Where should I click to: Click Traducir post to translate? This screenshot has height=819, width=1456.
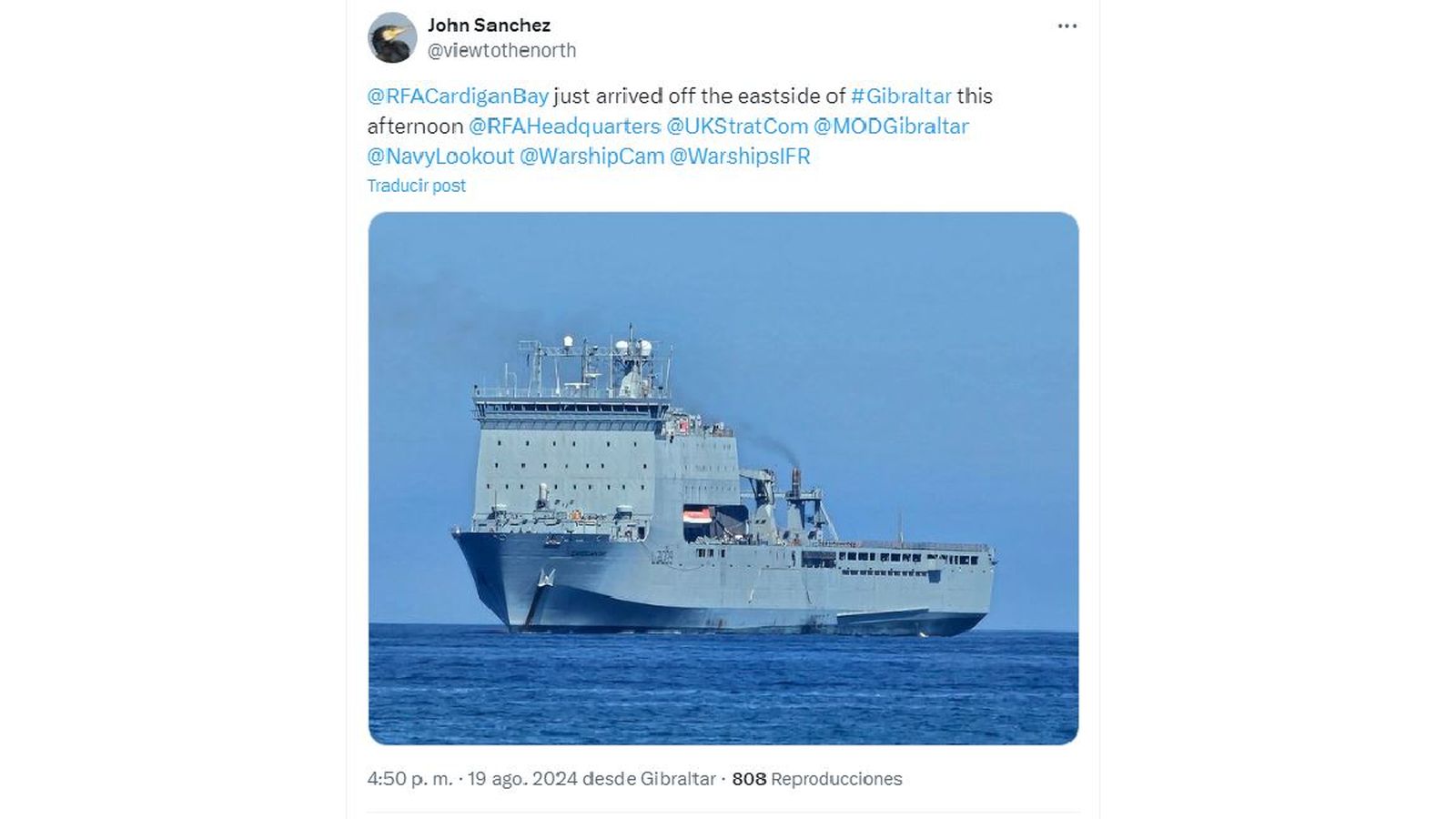[x=416, y=186]
